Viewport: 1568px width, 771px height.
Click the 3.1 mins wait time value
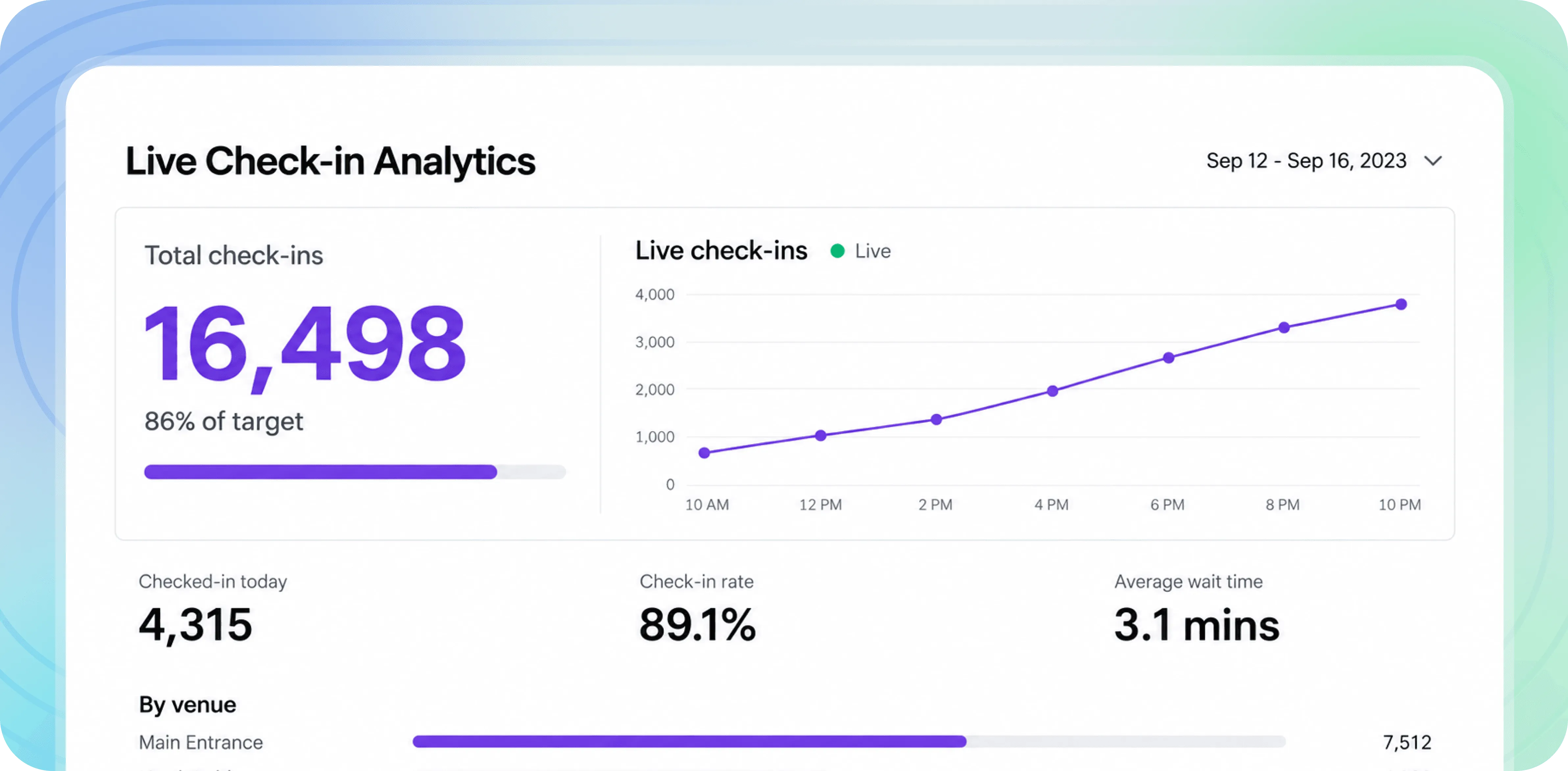coord(1197,625)
